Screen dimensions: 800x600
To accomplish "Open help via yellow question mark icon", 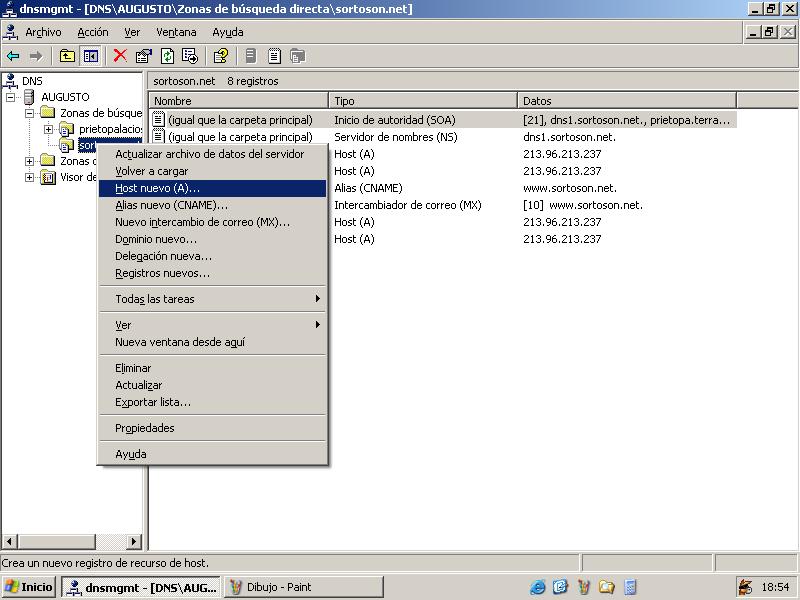I will coord(221,56).
